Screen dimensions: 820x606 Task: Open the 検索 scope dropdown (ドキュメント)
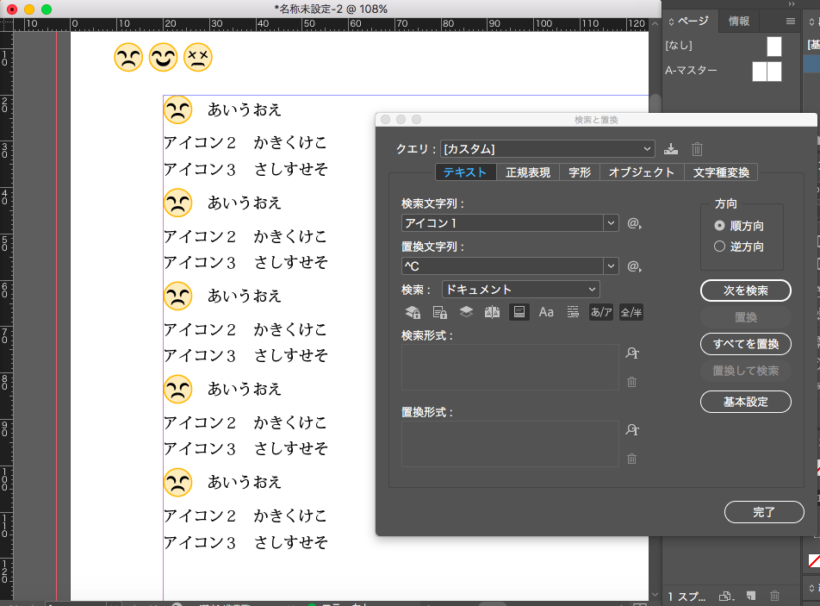520,289
